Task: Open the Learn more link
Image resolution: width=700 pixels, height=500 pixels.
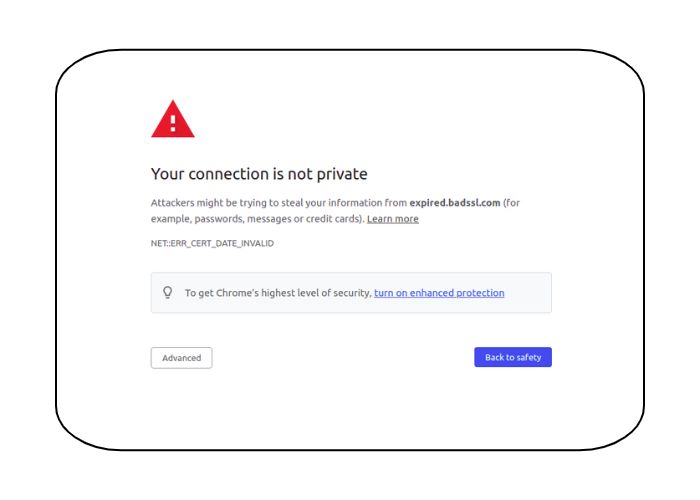Action: [x=393, y=219]
